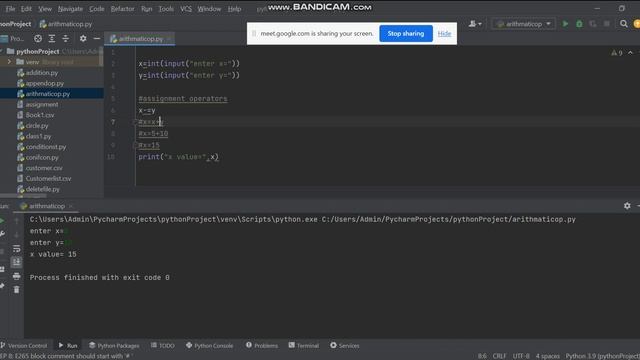Open the Edit menu
The image size is (640, 360).
pos(26,9)
